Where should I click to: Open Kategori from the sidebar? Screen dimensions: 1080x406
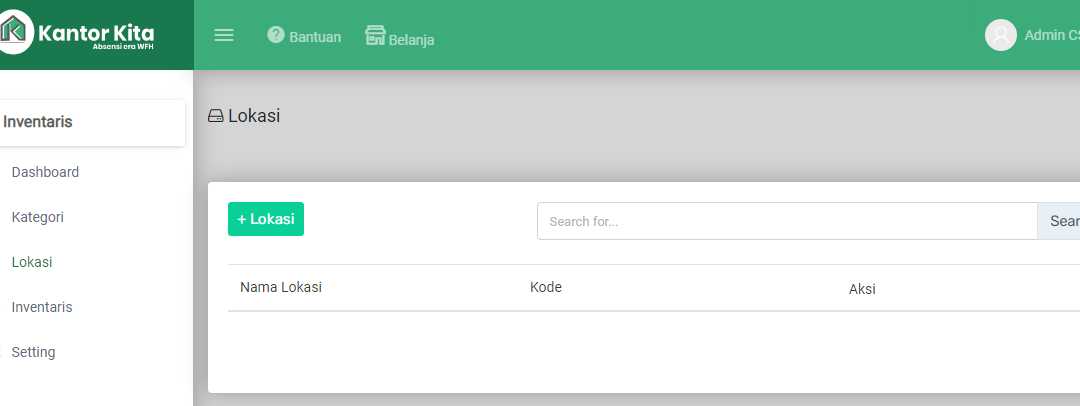point(38,217)
